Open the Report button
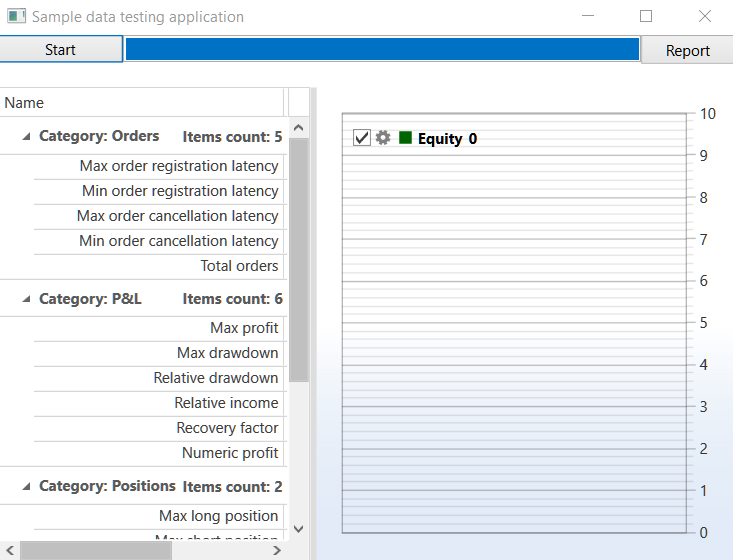This screenshot has height=560, width=733. pos(687,50)
